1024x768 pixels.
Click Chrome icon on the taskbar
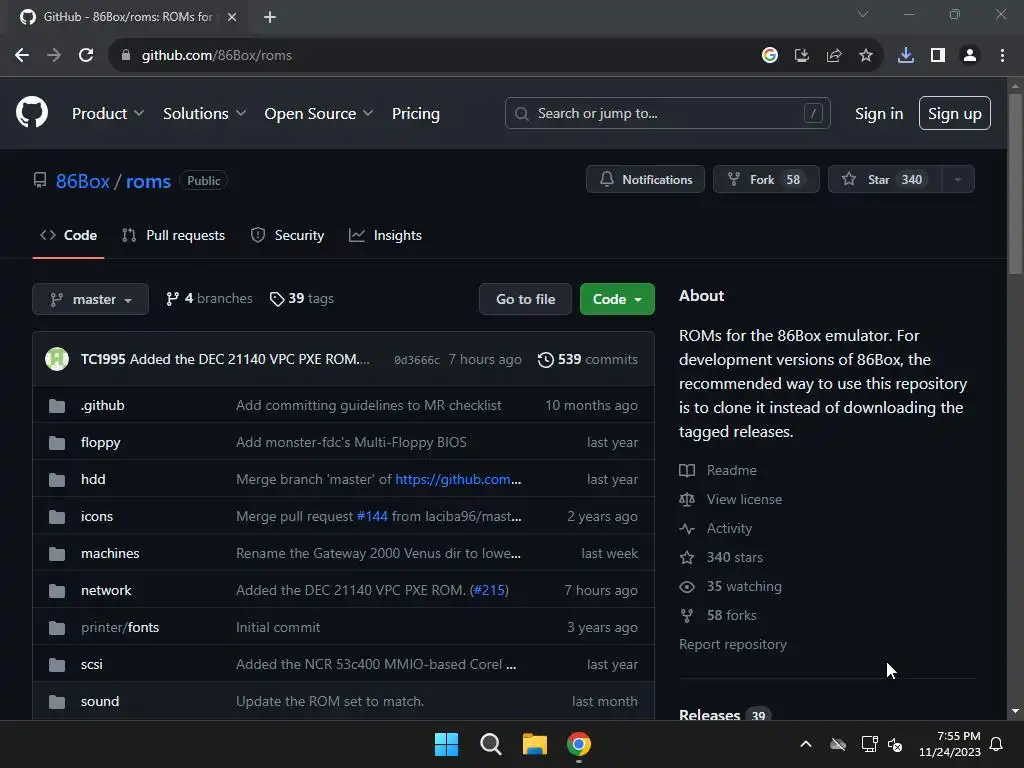pyautogui.click(x=579, y=744)
